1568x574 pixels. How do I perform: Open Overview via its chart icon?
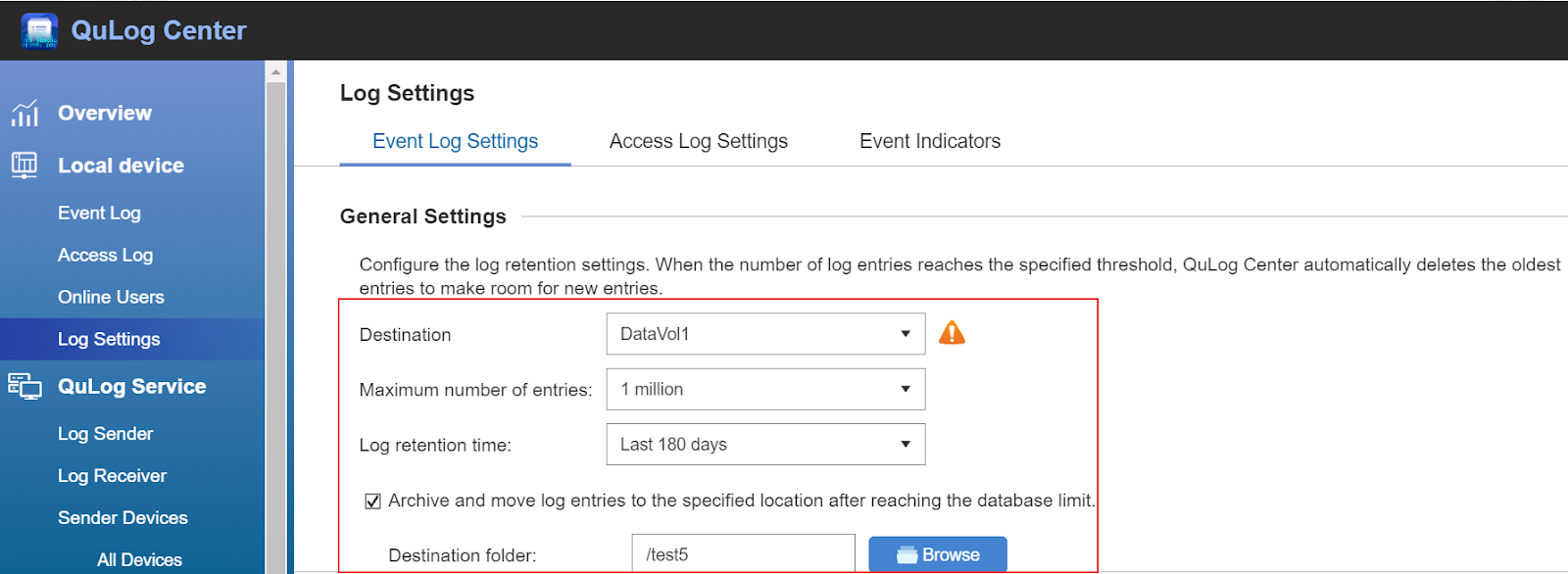24,114
